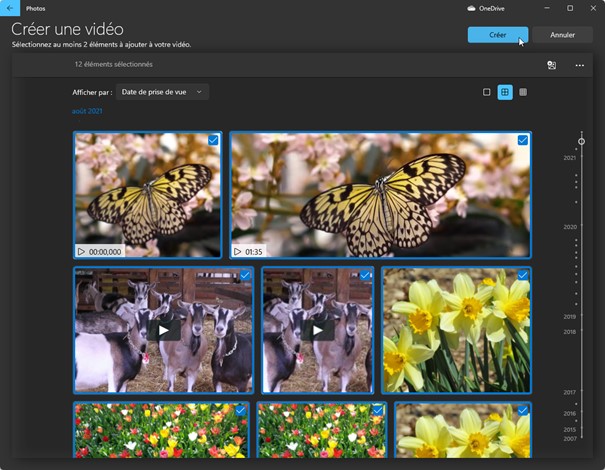The width and height of the screenshot is (605, 470).
Task: Open the OneDrive cloud status
Action: (x=488, y=8)
